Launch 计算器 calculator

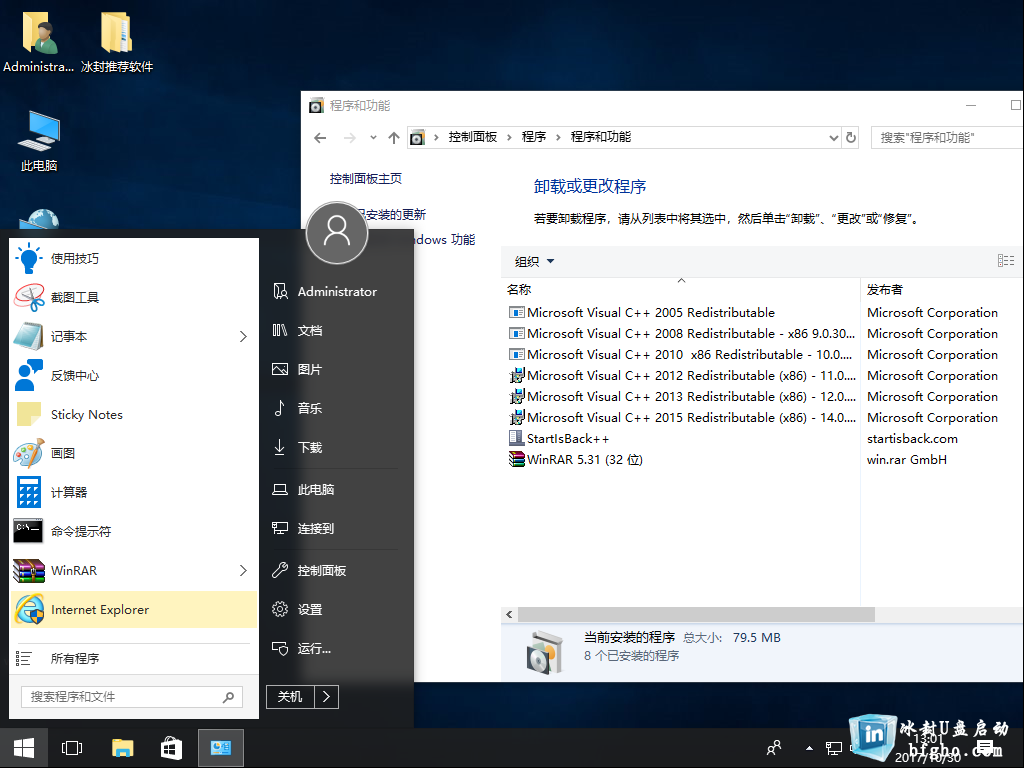134,492
